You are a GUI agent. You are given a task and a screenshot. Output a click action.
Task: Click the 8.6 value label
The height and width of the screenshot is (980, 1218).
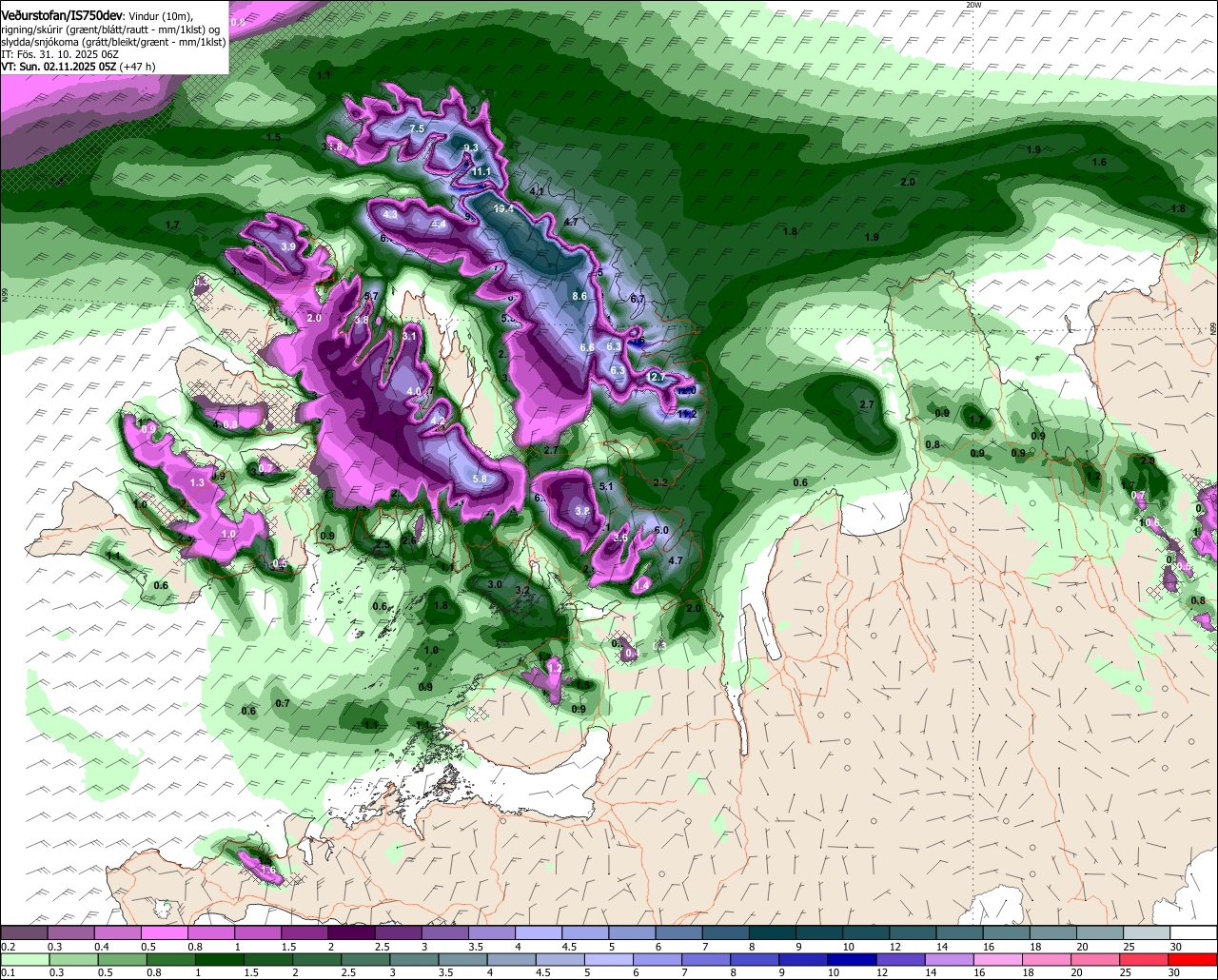coord(580,297)
